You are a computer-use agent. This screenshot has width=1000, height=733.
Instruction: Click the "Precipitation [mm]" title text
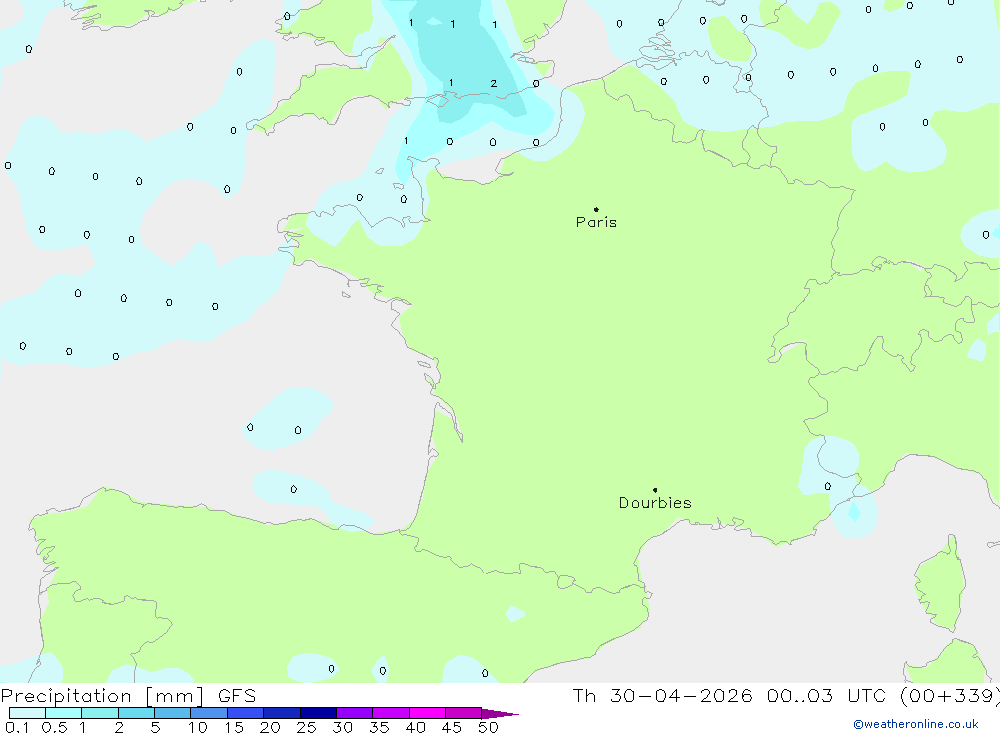coord(102,696)
